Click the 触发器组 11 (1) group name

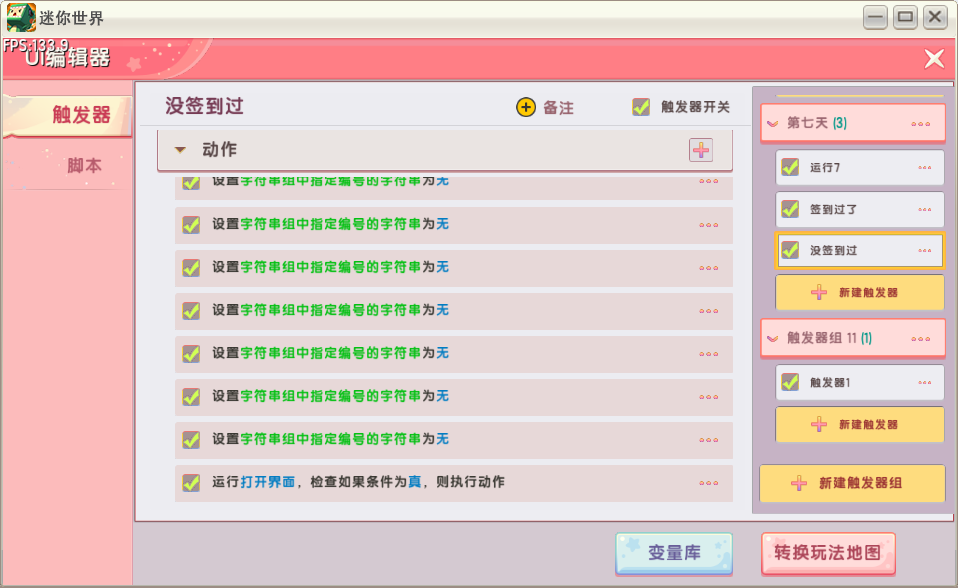click(829, 339)
